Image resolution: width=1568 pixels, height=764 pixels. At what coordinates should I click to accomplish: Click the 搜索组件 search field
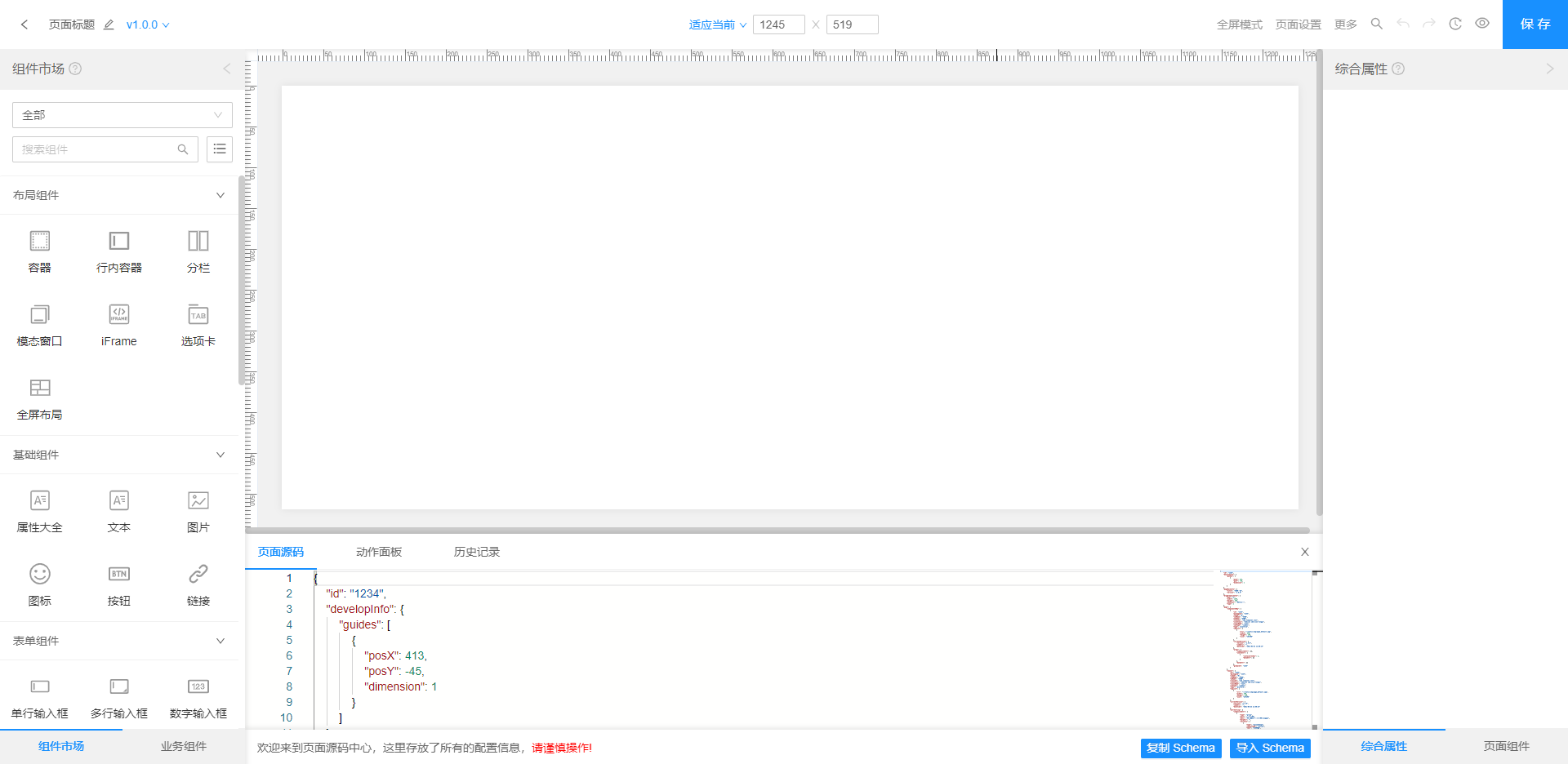point(105,149)
